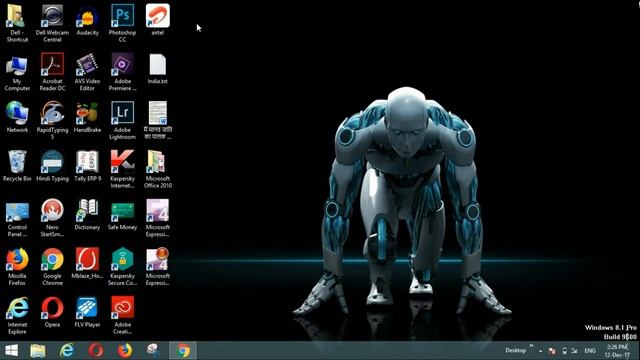
Task: Show hidden system tray icons
Action: click(x=540, y=351)
